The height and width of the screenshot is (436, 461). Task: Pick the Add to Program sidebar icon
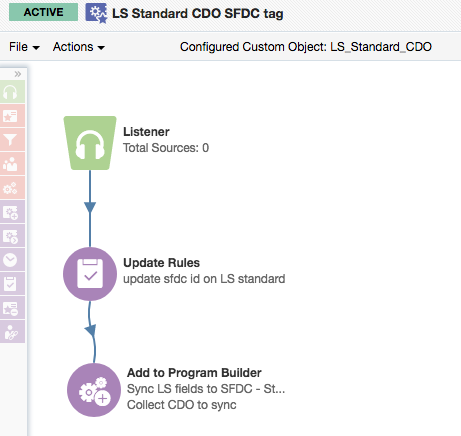[11, 212]
